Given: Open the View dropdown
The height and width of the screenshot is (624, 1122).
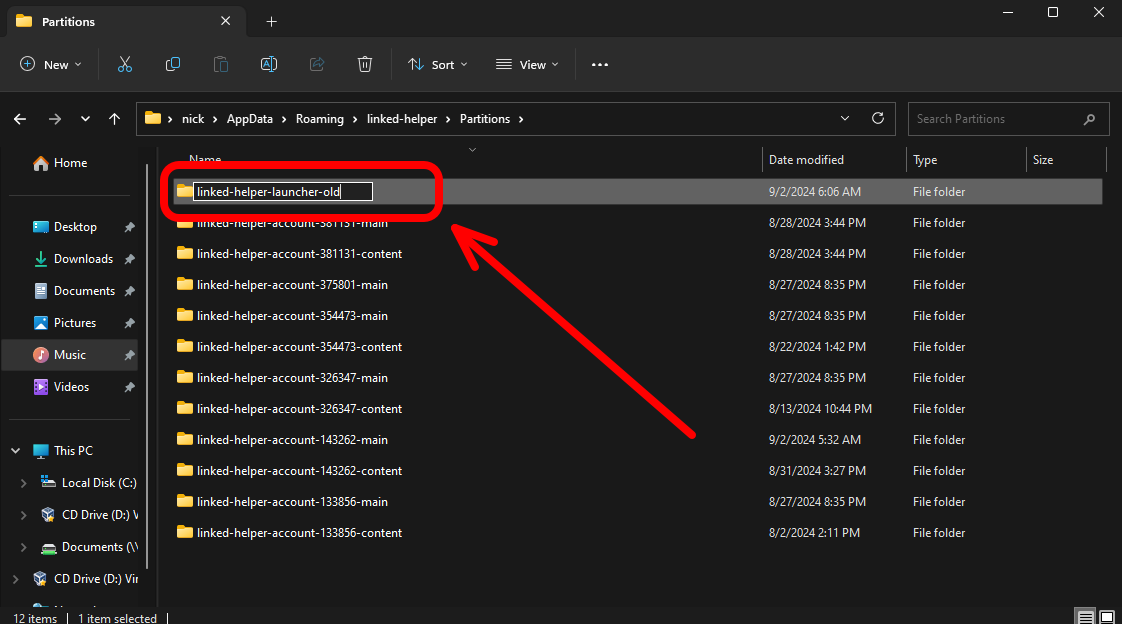Looking at the screenshot, I should pos(528,65).
